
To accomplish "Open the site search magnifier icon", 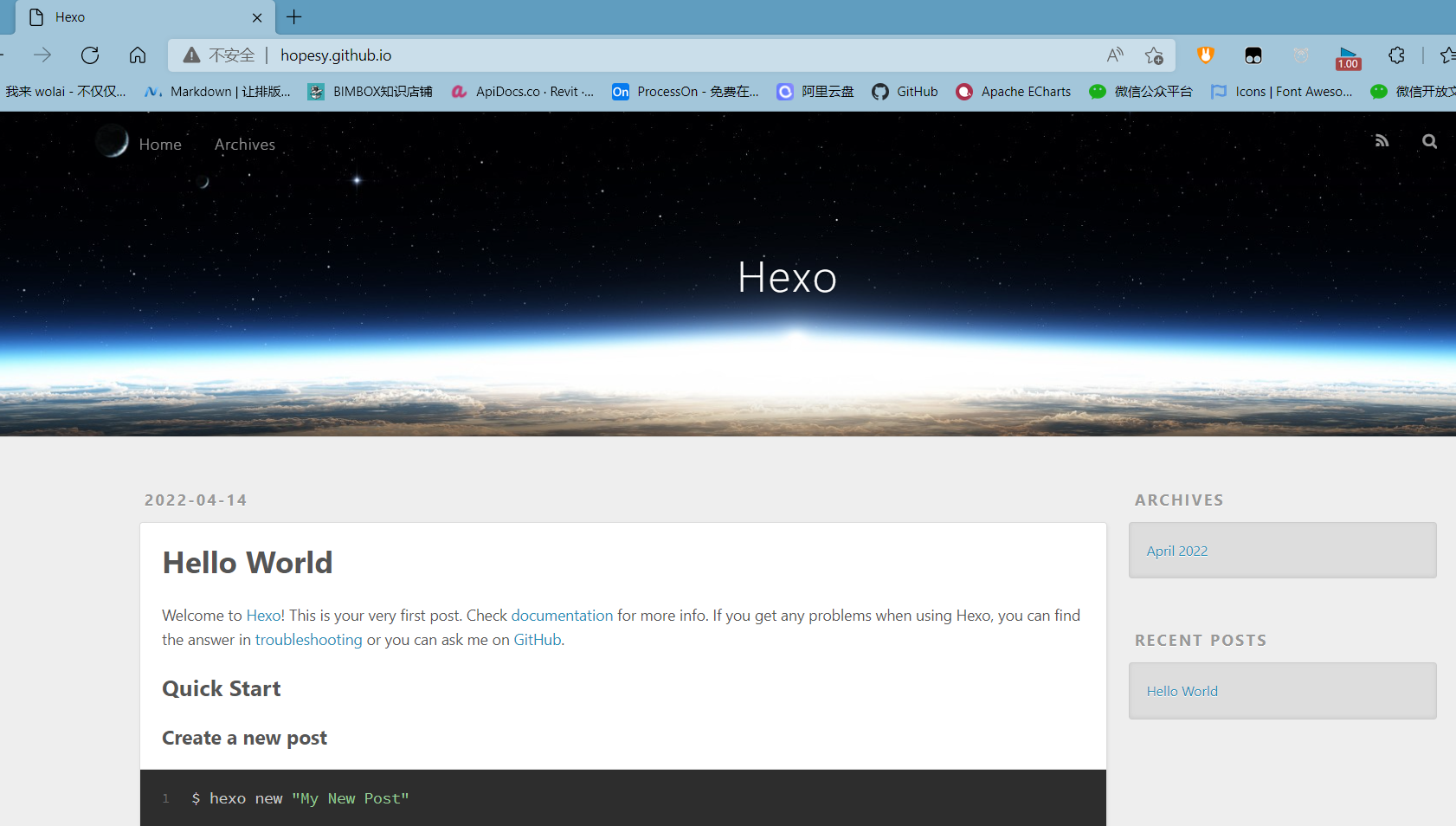I will point(1429,141).
